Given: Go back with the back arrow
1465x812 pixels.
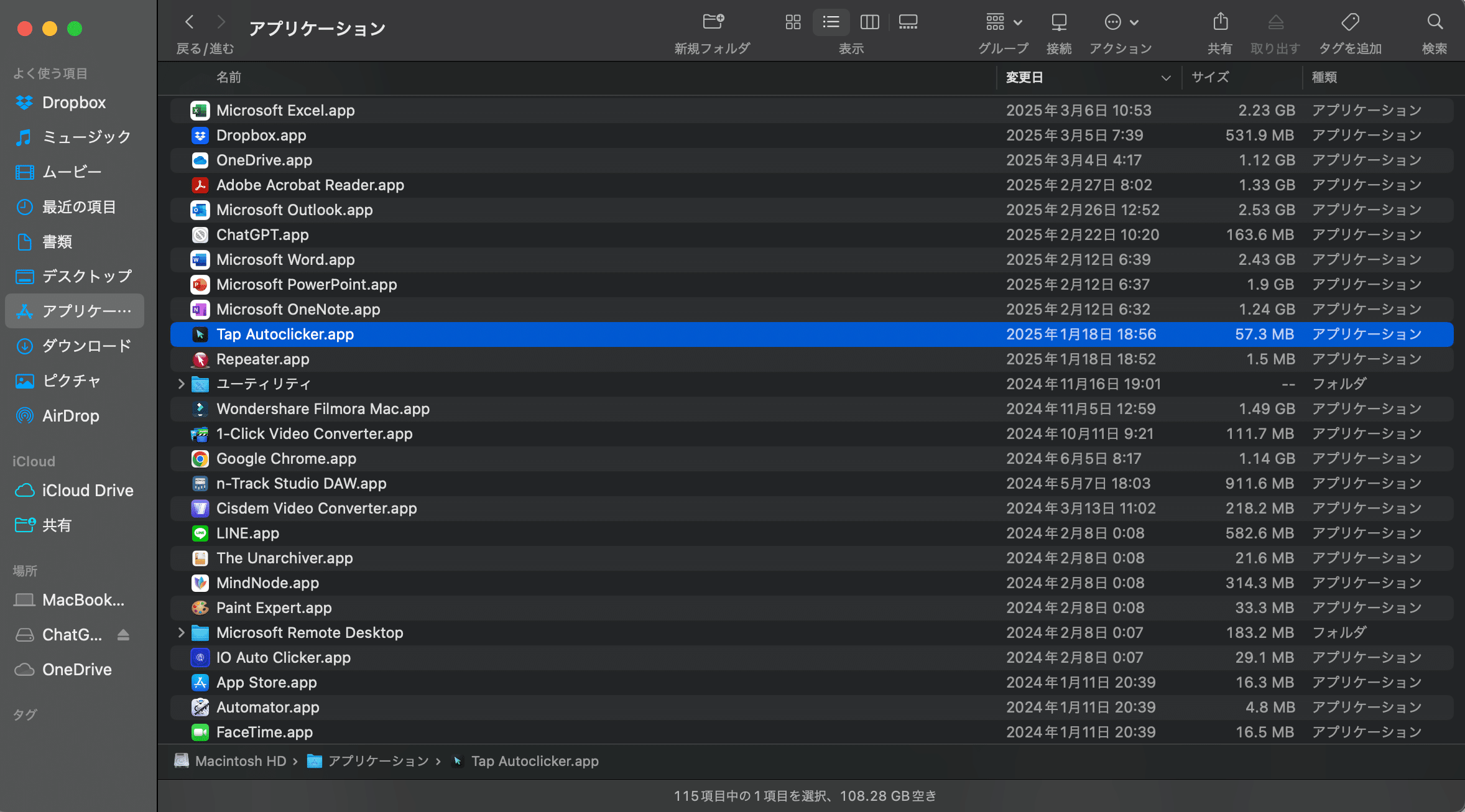Looking at the screenshot, I should tap(190, 22).
